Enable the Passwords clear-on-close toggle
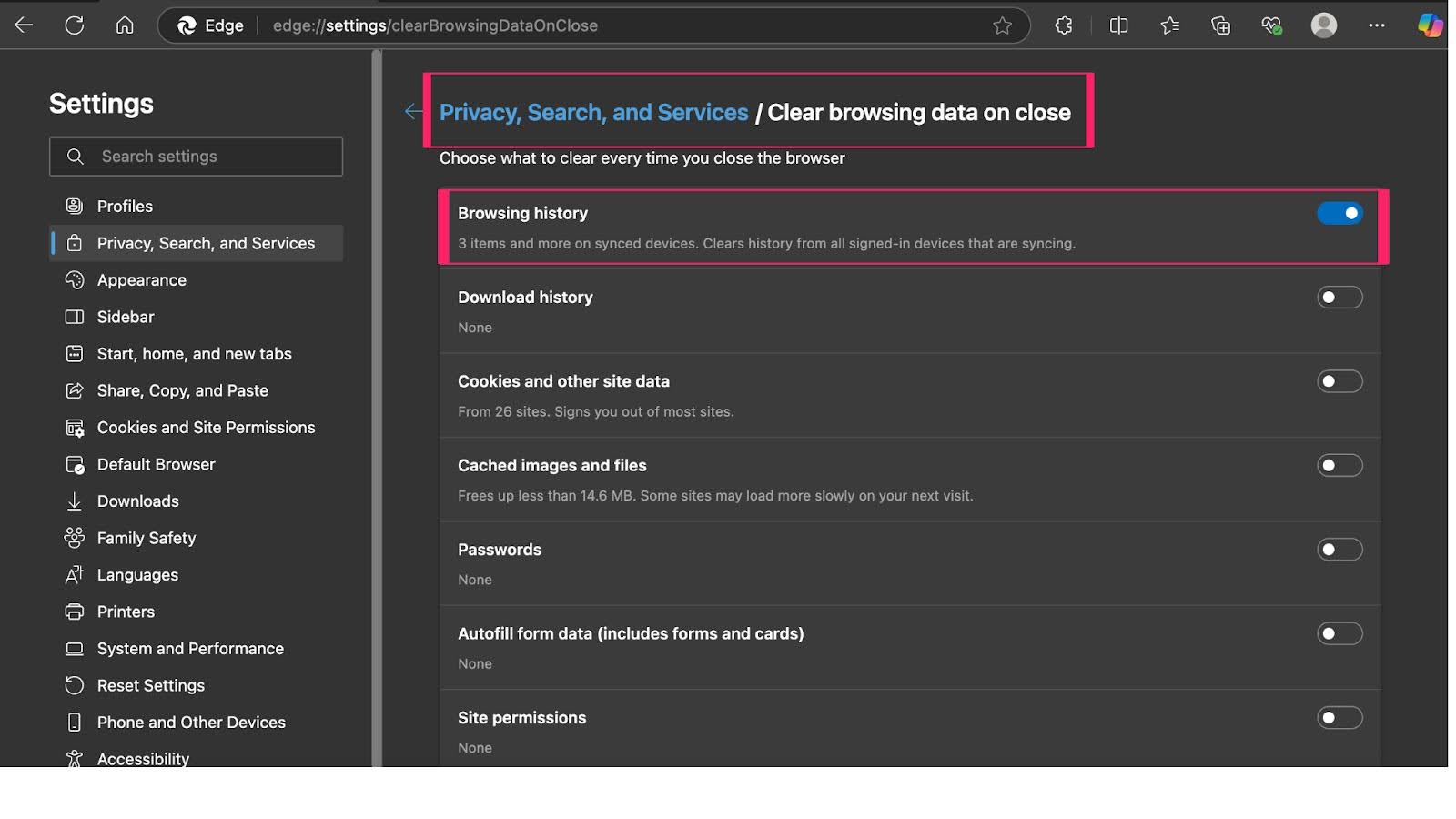Viewport: 1456px width, 819px height. [1340, 550]
